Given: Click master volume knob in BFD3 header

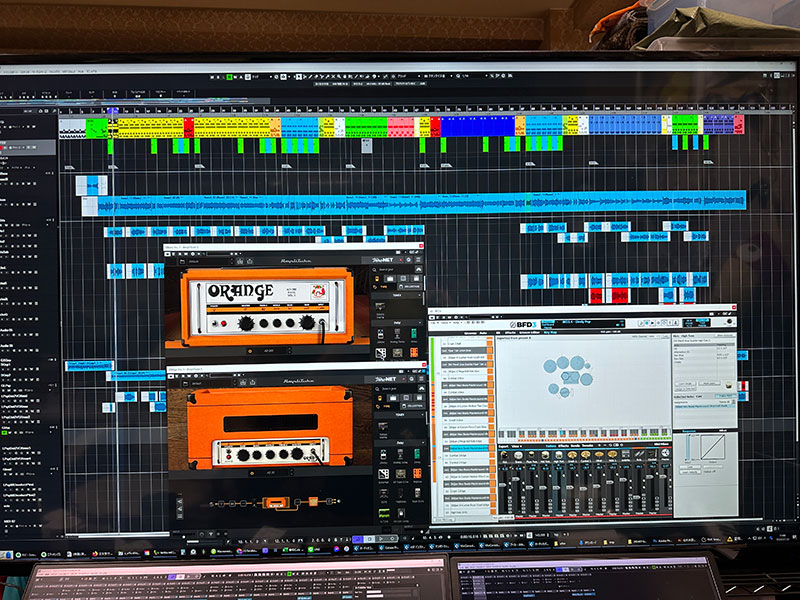Looking at the screenshot, I should [x=729, y=322].
